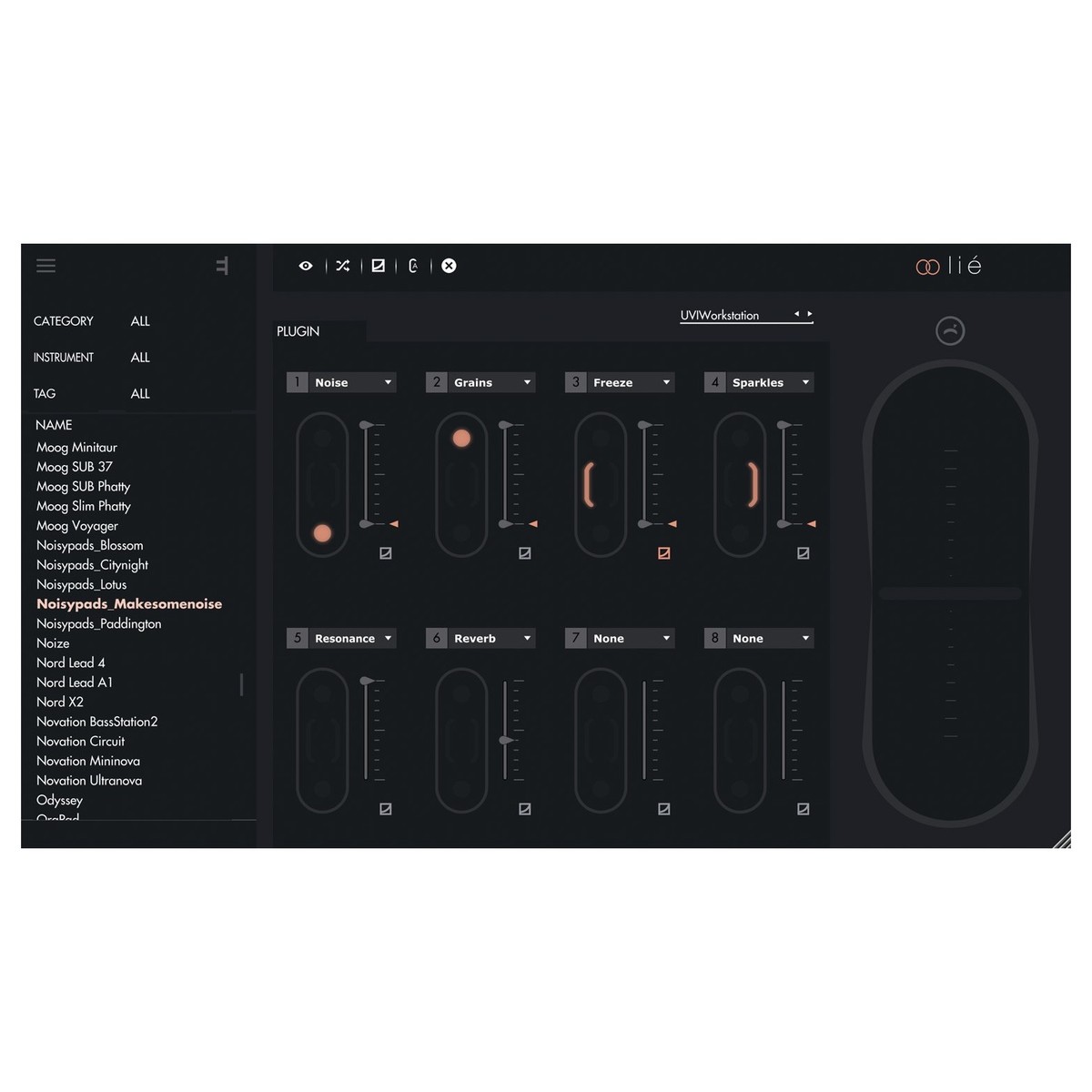Viewport: 1092px width, 1092px height.
Task: Select highlighted preset Noisypads_Makesomenoise
Action: click(129, 604)
